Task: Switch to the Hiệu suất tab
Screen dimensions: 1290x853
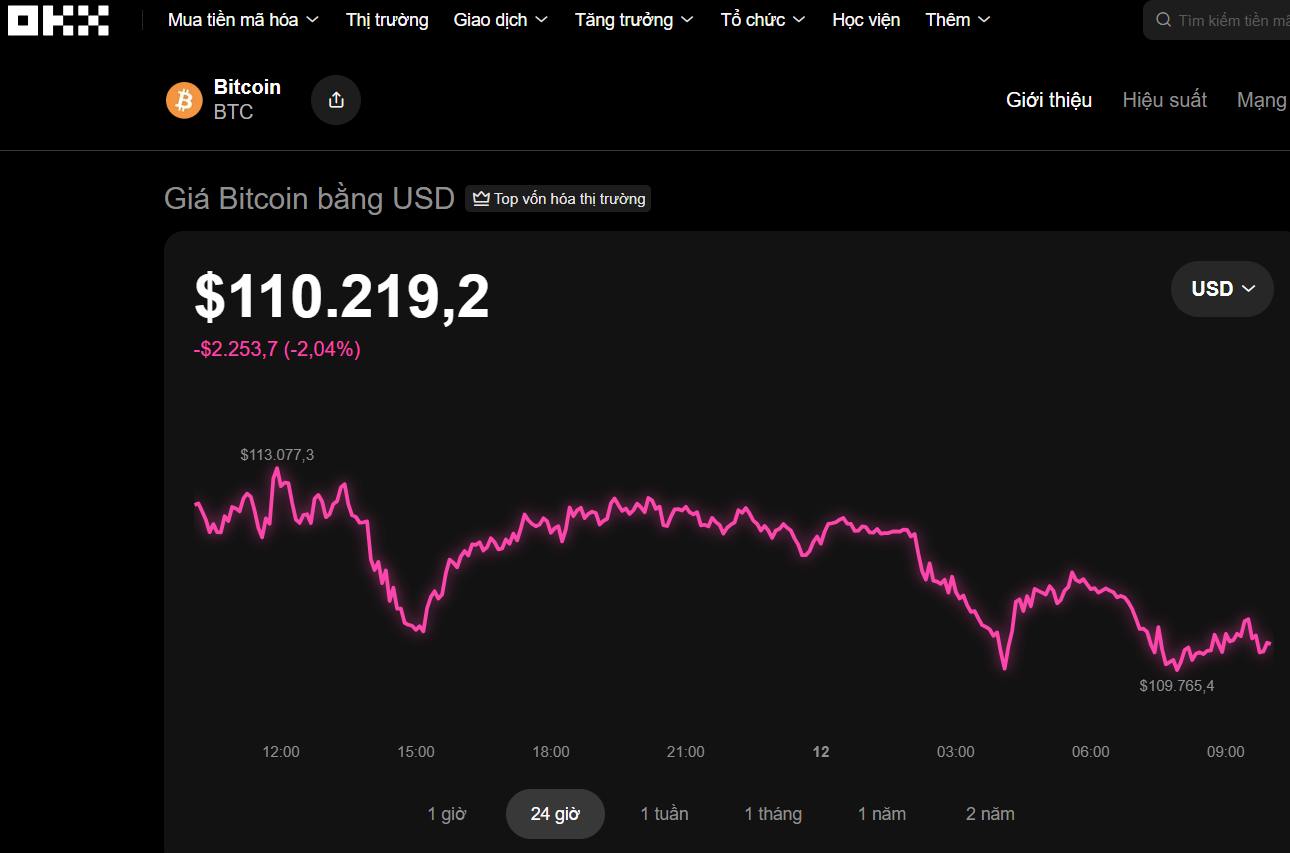Action: click(x=1164, y=100)
